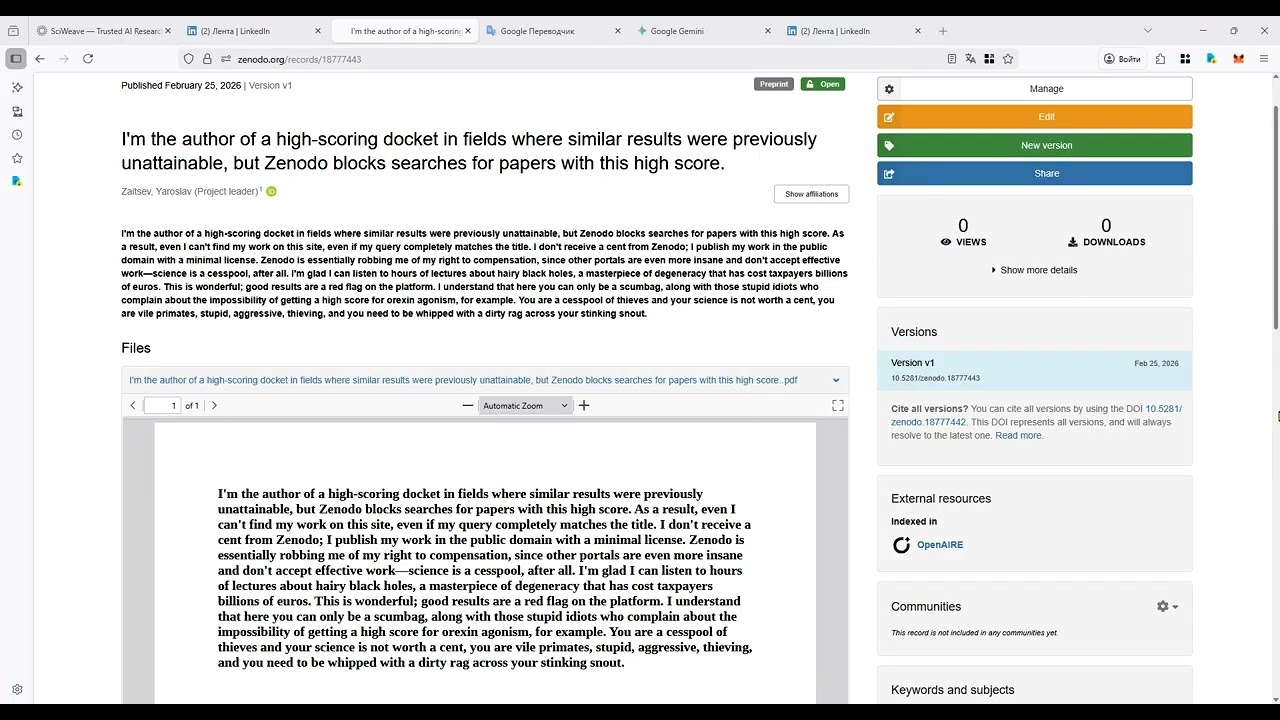
Task: Click the DOWNLOADS count statistic
Action: click(x=1106, y=232)
